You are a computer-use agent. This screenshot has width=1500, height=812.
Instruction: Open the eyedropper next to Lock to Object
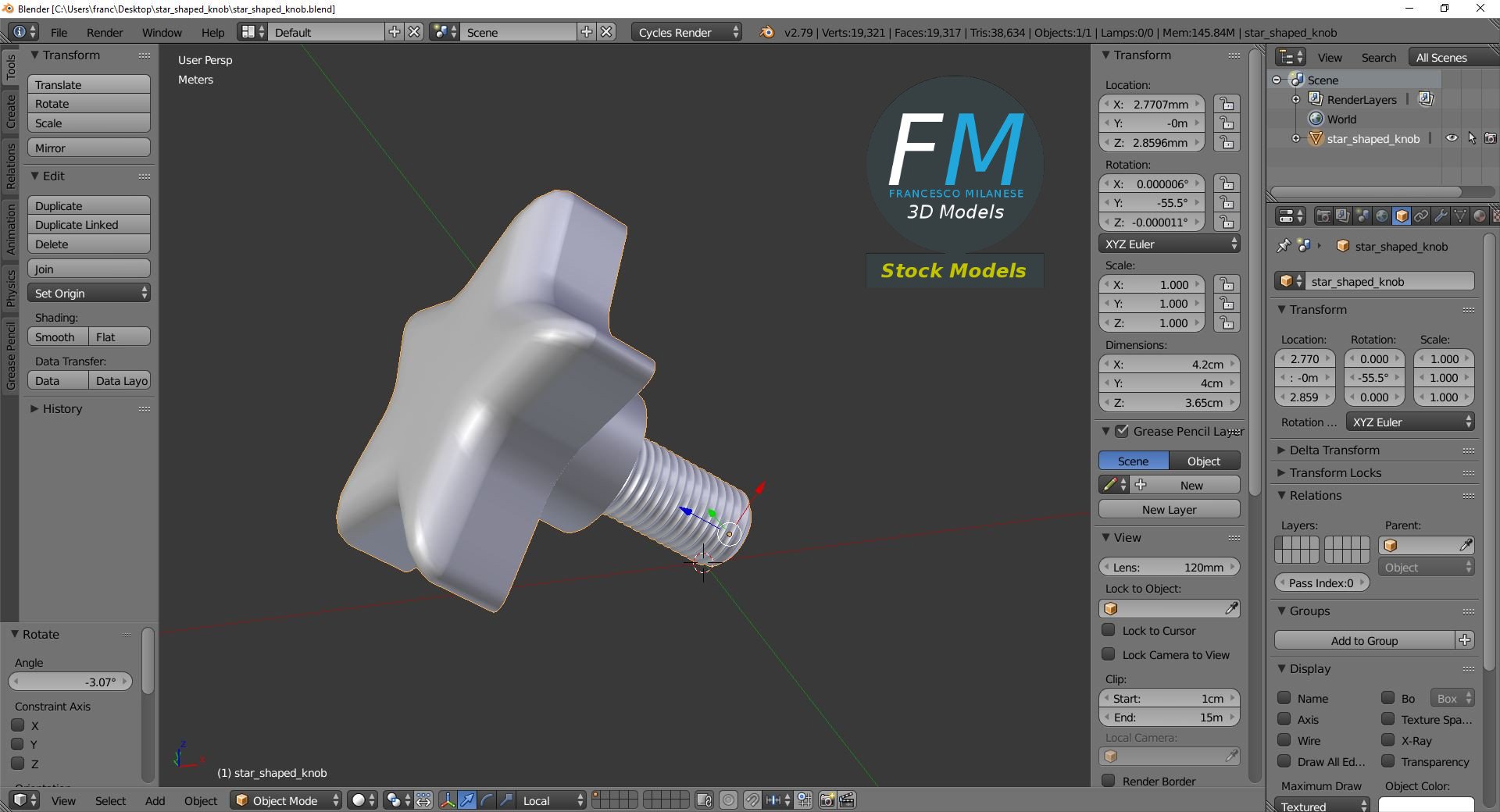(x=1233, y=608)
